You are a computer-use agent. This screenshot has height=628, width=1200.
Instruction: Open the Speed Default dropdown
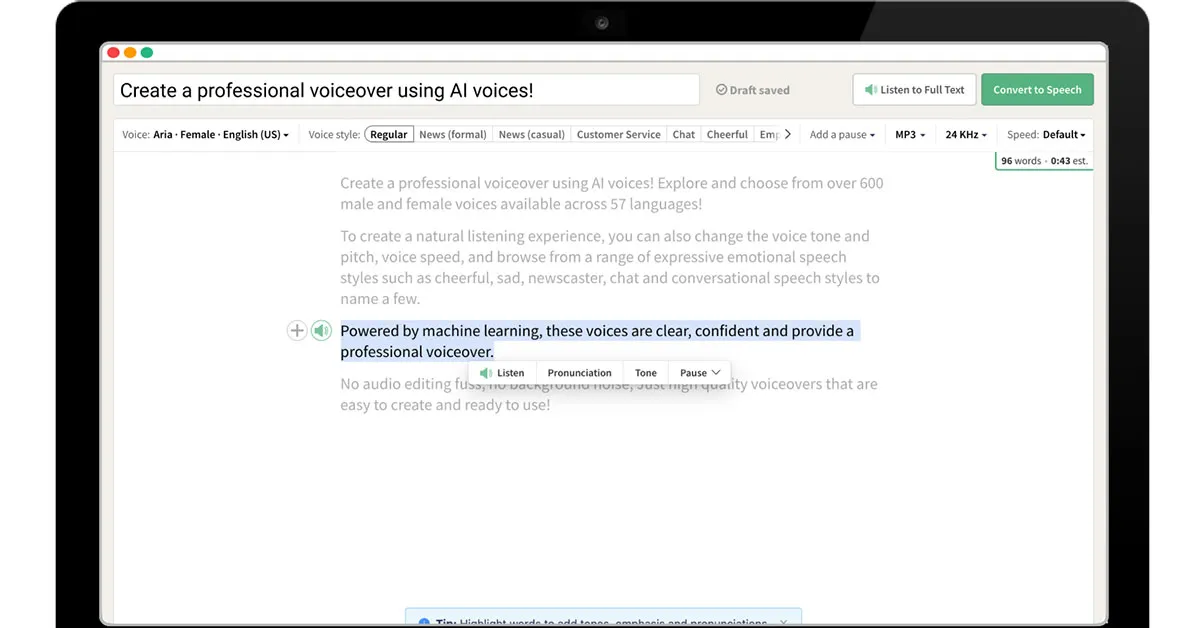tap(1064, 134)
